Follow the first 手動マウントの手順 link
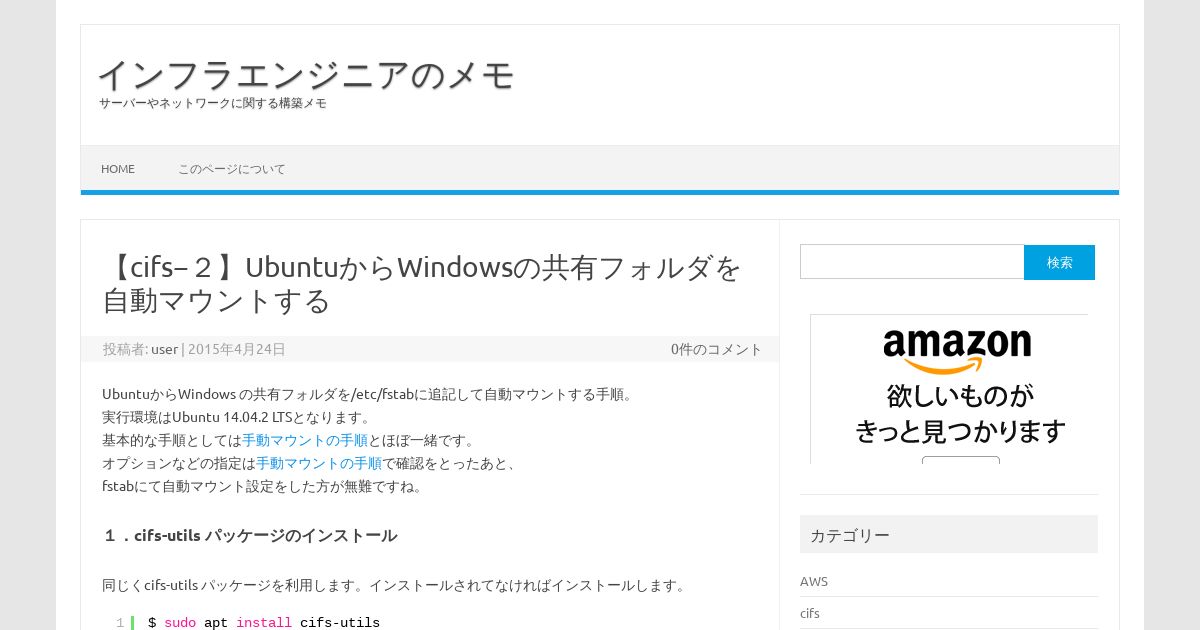This screenshot has height=630, width=1200. pyautogui.click(x=305, y=440)
